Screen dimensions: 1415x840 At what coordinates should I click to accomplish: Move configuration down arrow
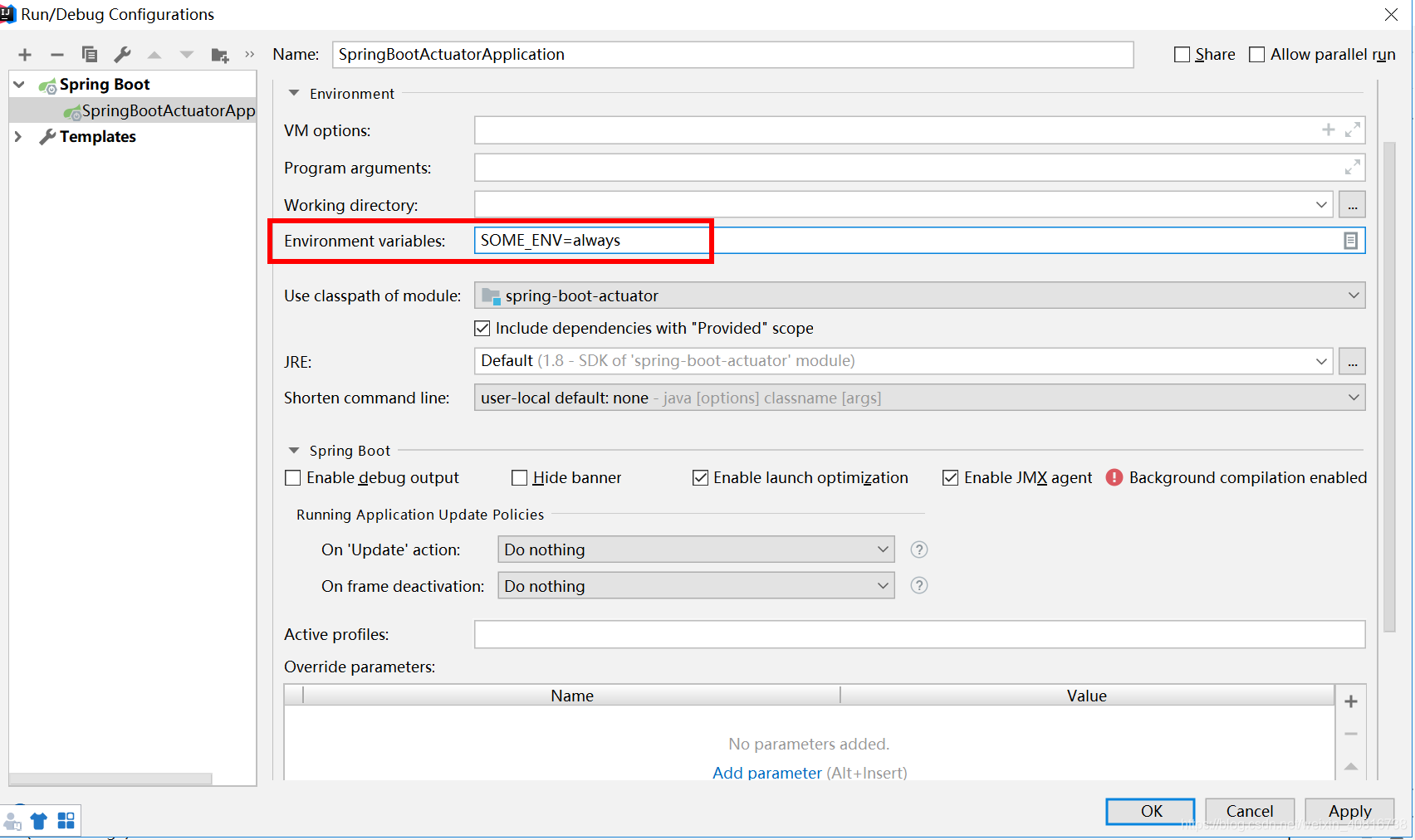point(187,55)
